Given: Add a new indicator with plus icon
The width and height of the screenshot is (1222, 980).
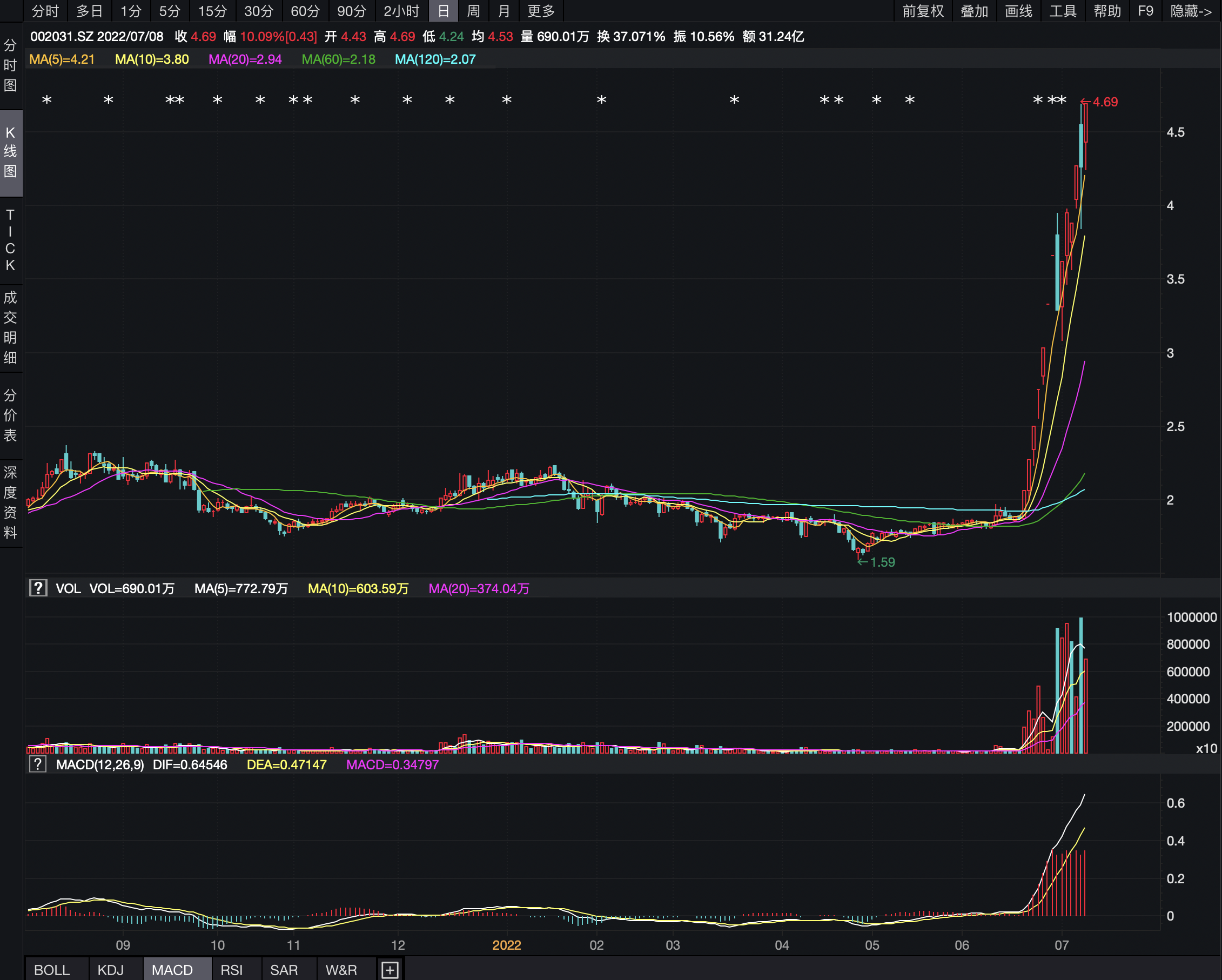Looking at the screenshot, I should pos(390,970).
